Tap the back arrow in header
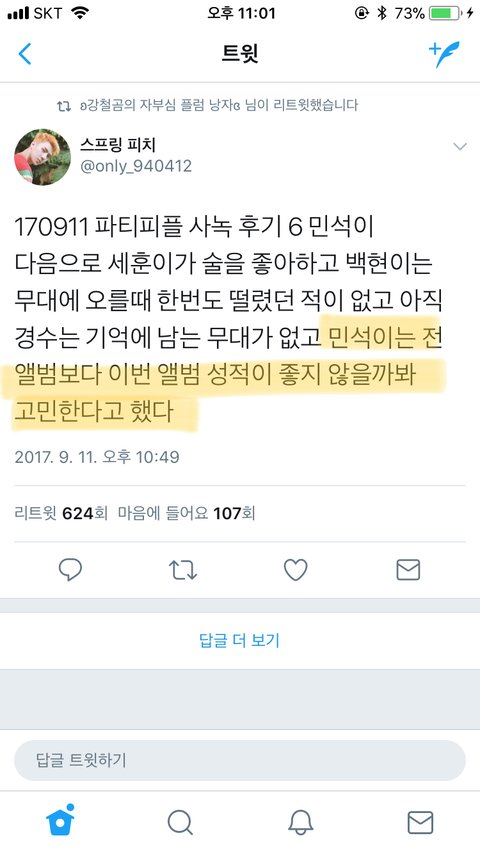This screenshot has height=854, width=480. pos(25,54)
